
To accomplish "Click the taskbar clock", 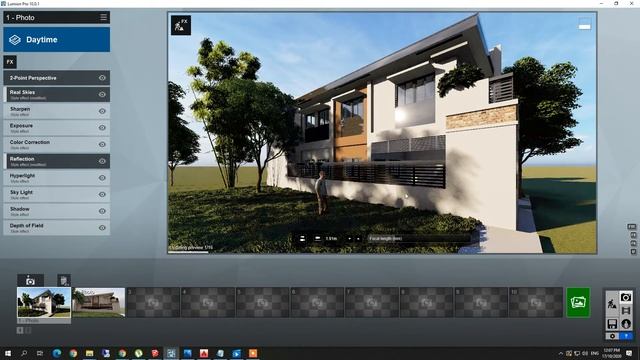I will tap(611, 353).
